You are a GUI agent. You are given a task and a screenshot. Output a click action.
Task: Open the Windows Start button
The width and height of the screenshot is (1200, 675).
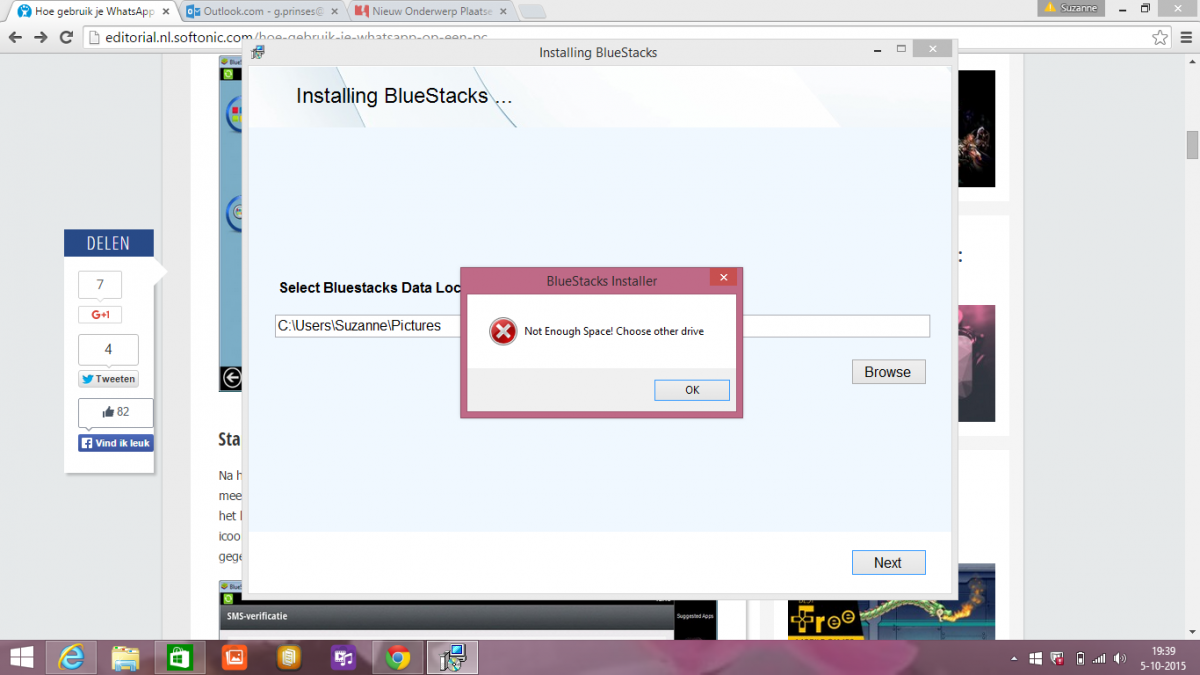(x=21, y=657)
